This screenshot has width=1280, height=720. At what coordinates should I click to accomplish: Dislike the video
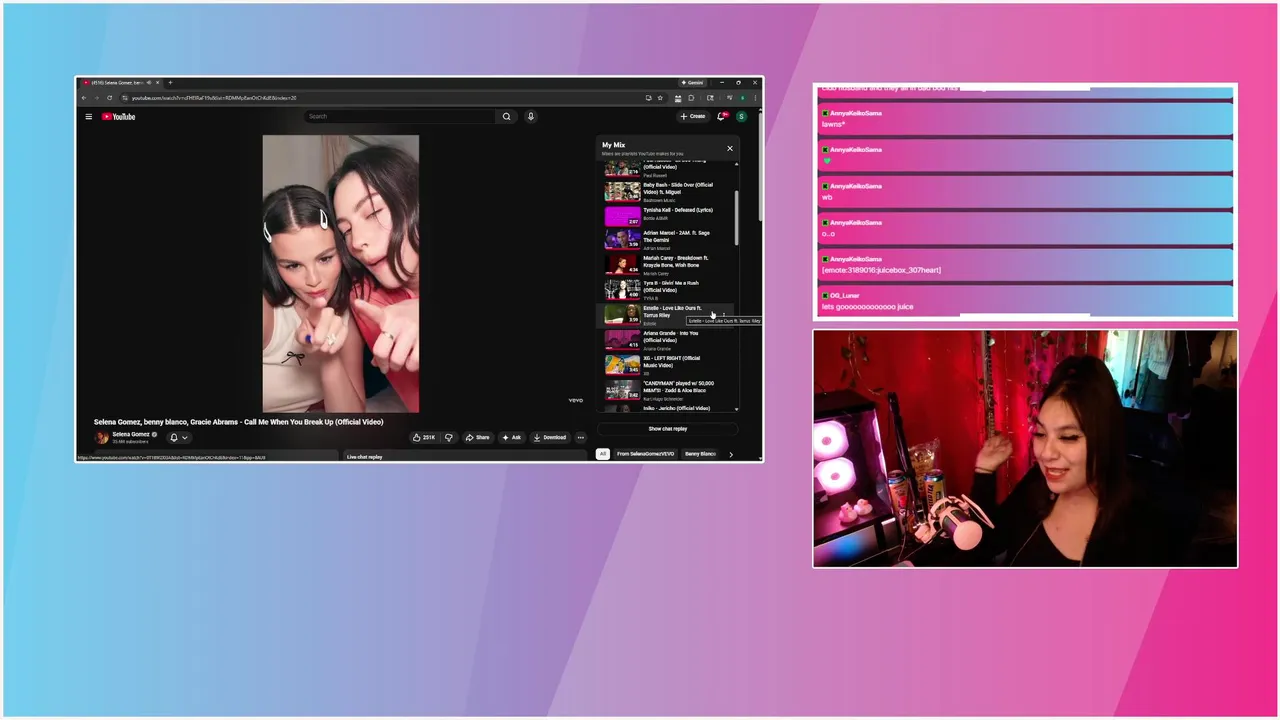449,438
